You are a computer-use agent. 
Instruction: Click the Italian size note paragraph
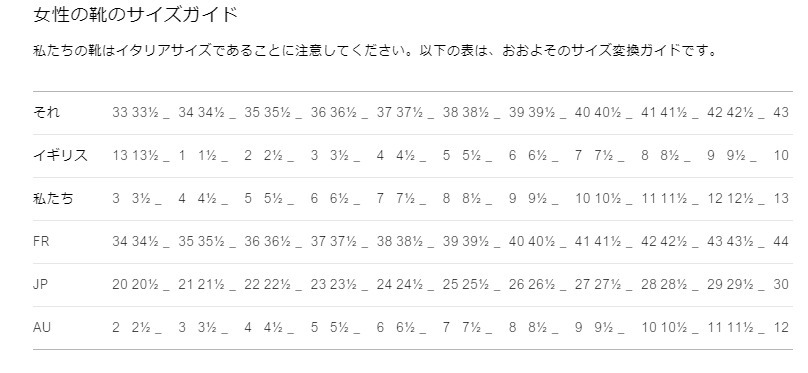(375, 51)
